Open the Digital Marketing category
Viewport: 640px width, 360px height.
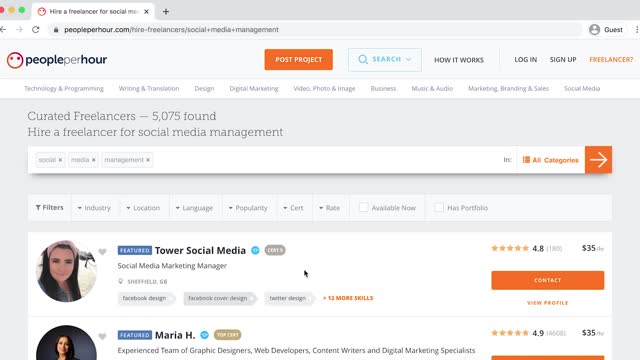tap(254, 89)
